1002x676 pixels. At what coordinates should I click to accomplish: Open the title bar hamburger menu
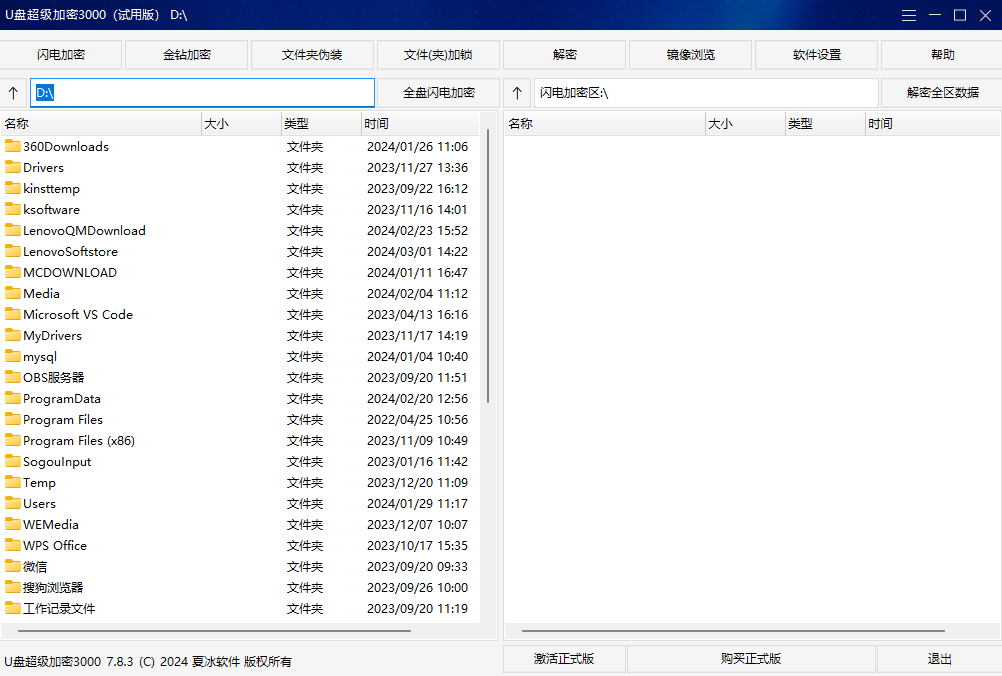(x=908, y=15)
